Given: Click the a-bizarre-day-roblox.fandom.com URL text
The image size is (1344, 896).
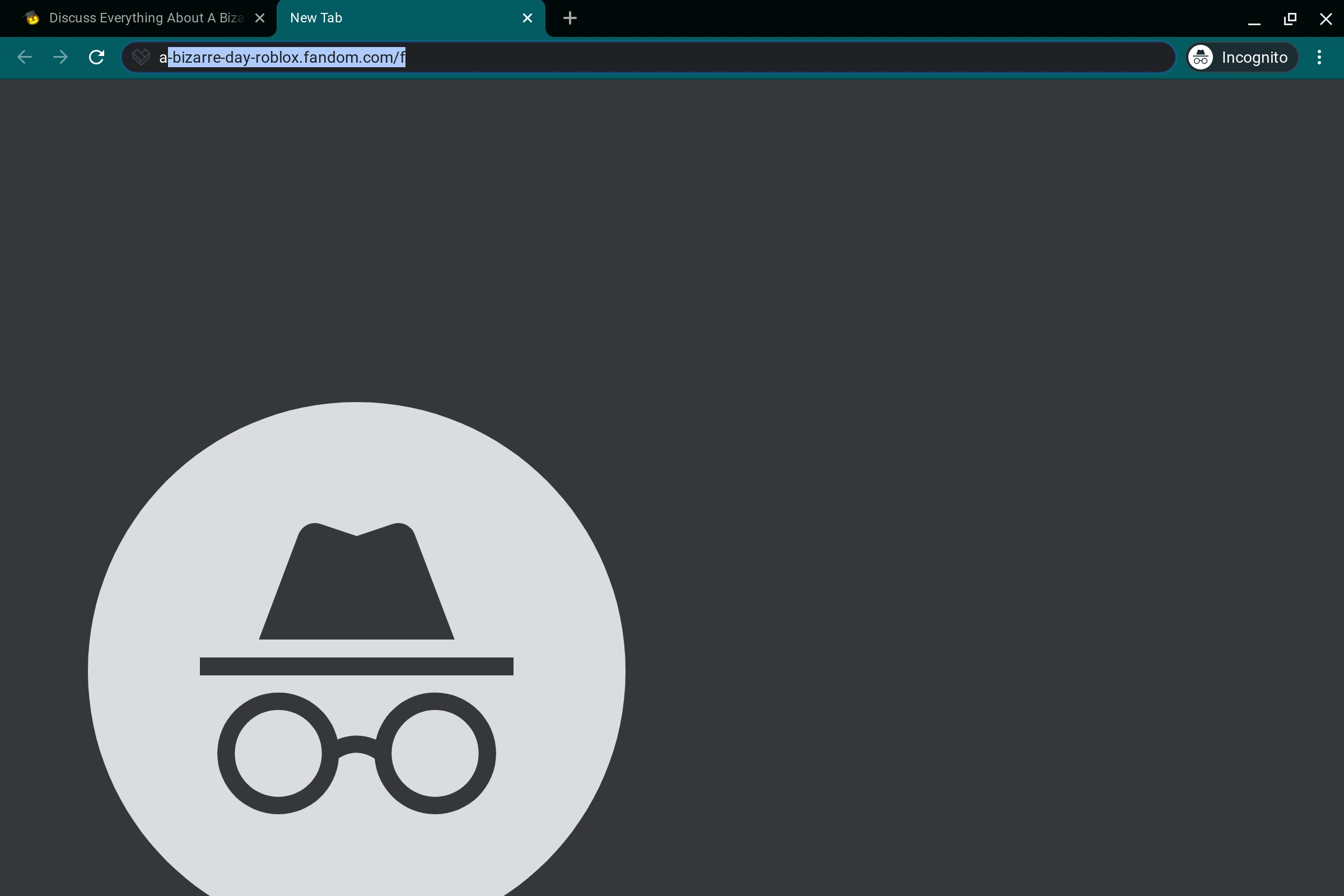Looking at the screenshot, I should click(x=282, y=57).
